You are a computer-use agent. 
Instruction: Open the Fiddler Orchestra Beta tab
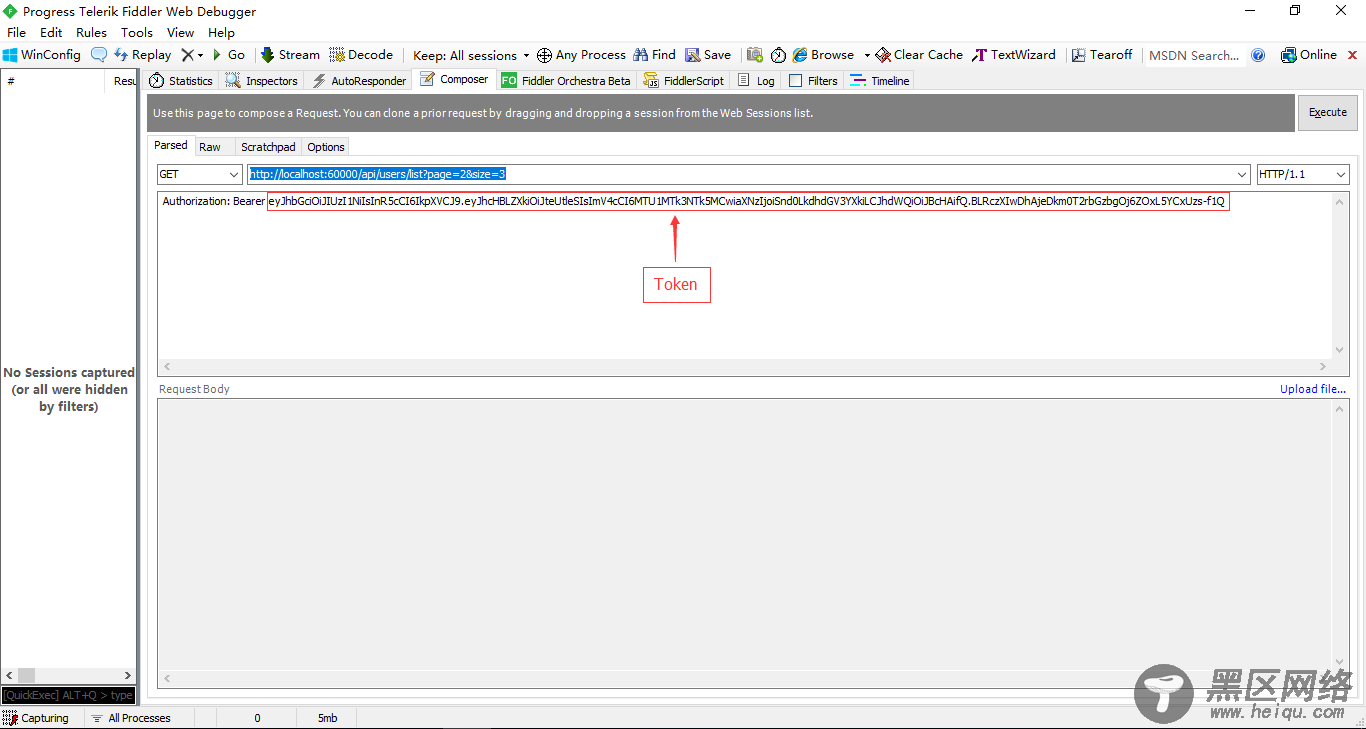pyautogui.click(x=566, y=81)
